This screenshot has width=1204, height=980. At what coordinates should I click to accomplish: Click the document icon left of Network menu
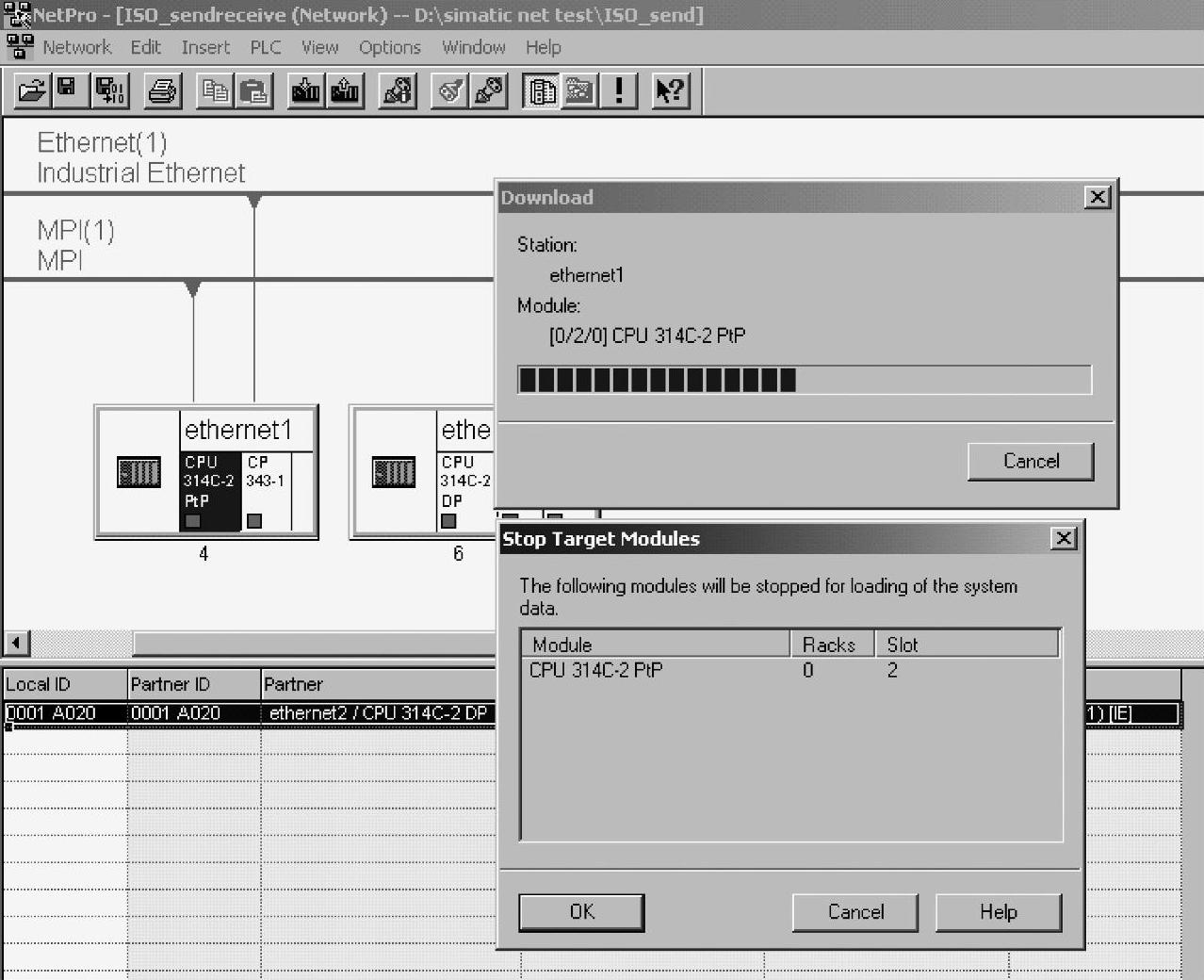click(x=20, y=46)
